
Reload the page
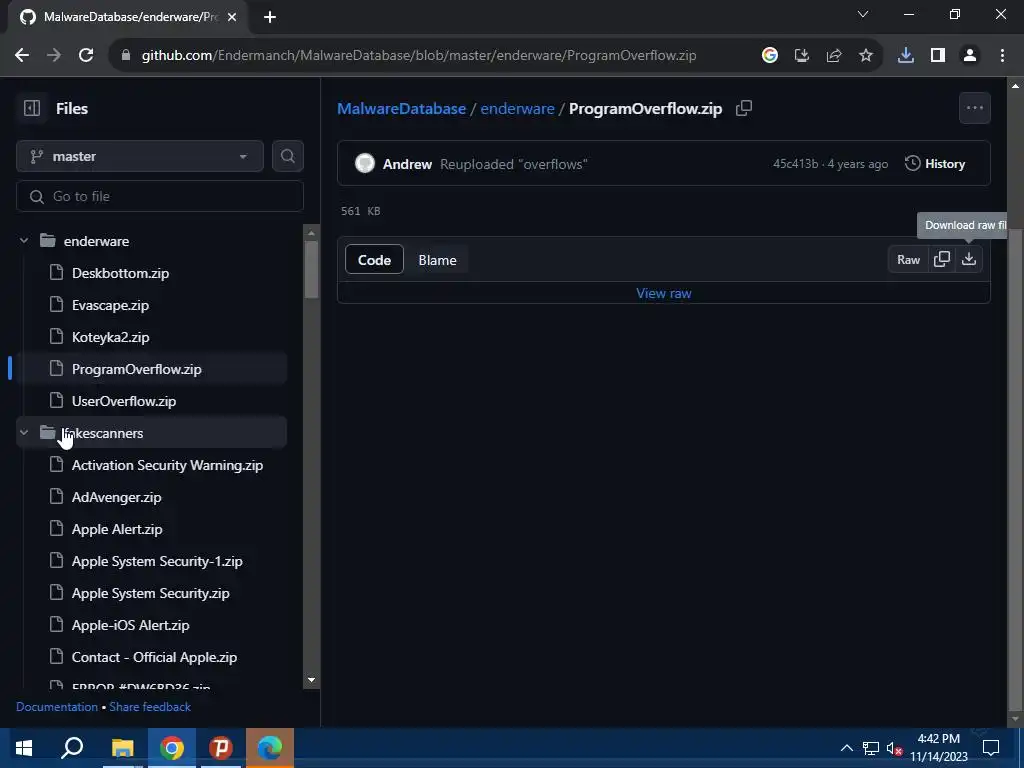(x=86, y=55)
